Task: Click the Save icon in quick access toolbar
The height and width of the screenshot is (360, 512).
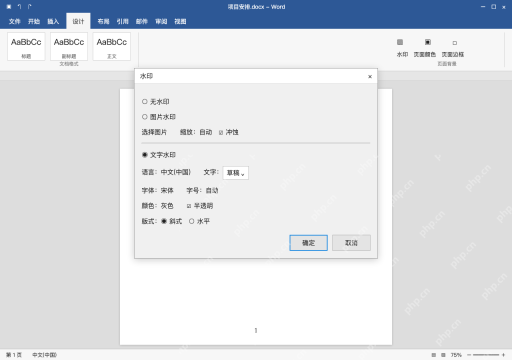Action: pos(9,7)
